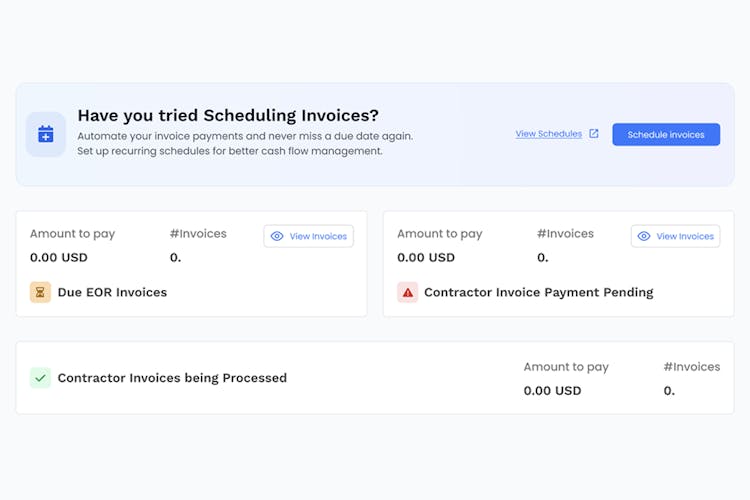The width and height of the screenshot is (750, 500).
Task: Click eye icon in Contractor Pending card
Action: [644, 236]
